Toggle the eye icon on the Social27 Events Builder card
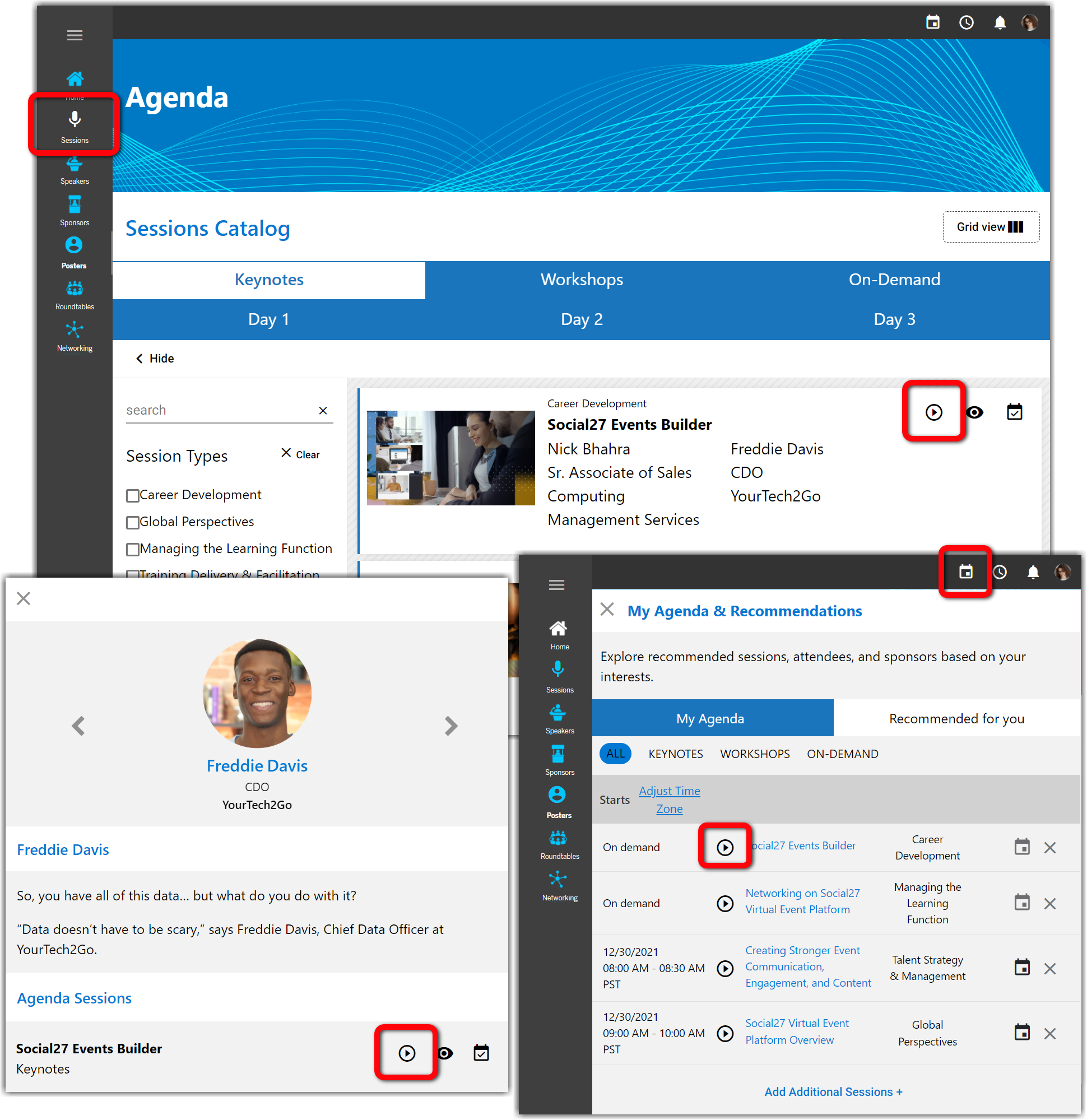 974,412
